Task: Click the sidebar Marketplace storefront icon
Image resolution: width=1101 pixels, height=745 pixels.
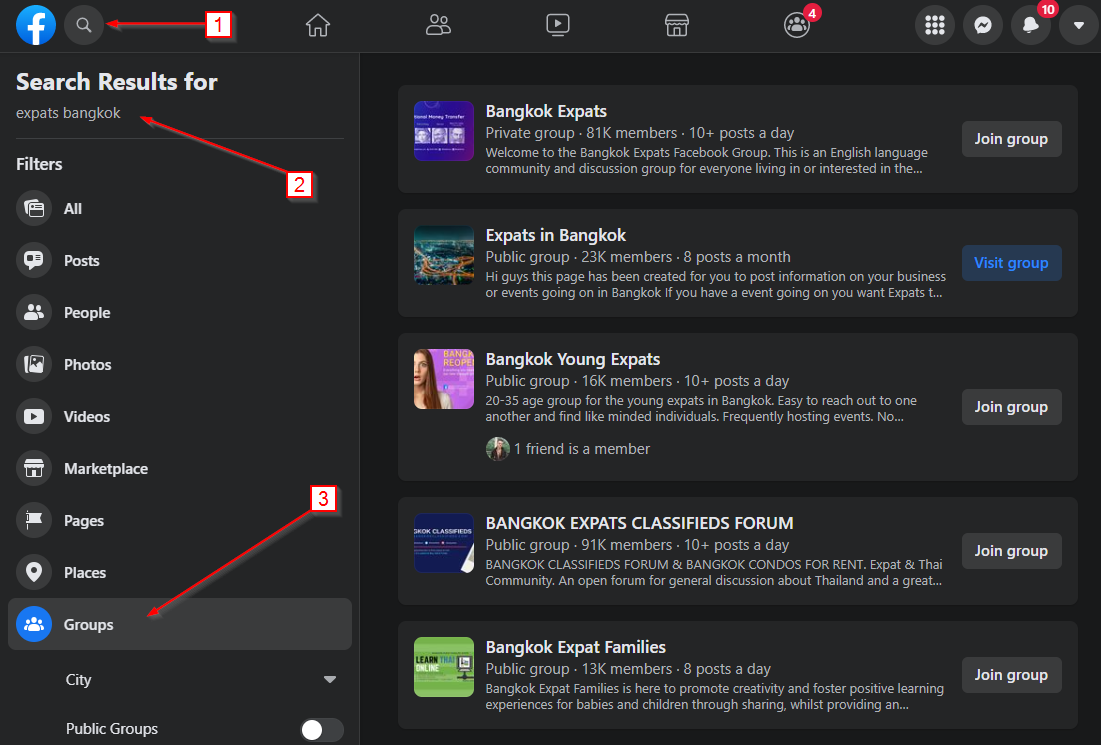Action: (34, 468)
